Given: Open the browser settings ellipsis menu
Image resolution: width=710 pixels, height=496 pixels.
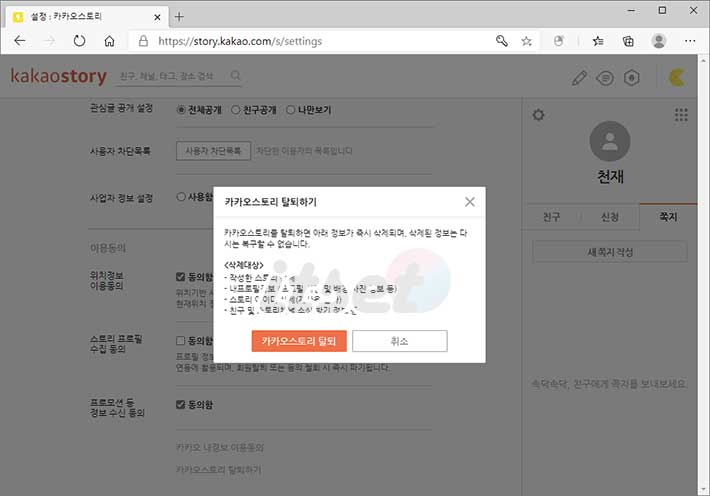Looking at the screenshot, I should (x=690, y=41).
